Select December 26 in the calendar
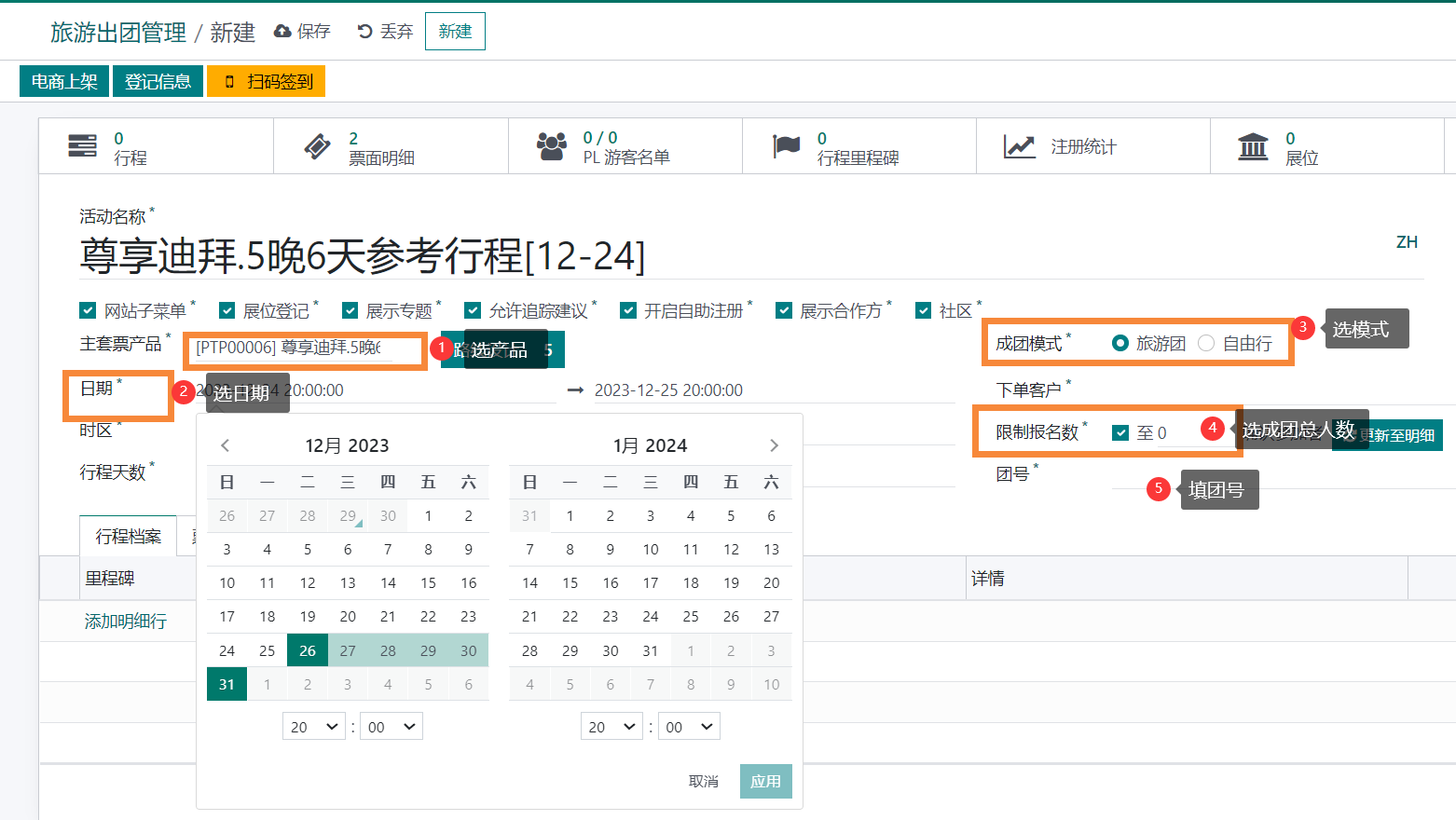This screenshot has width=1456, height=820. tap(308, 650)
